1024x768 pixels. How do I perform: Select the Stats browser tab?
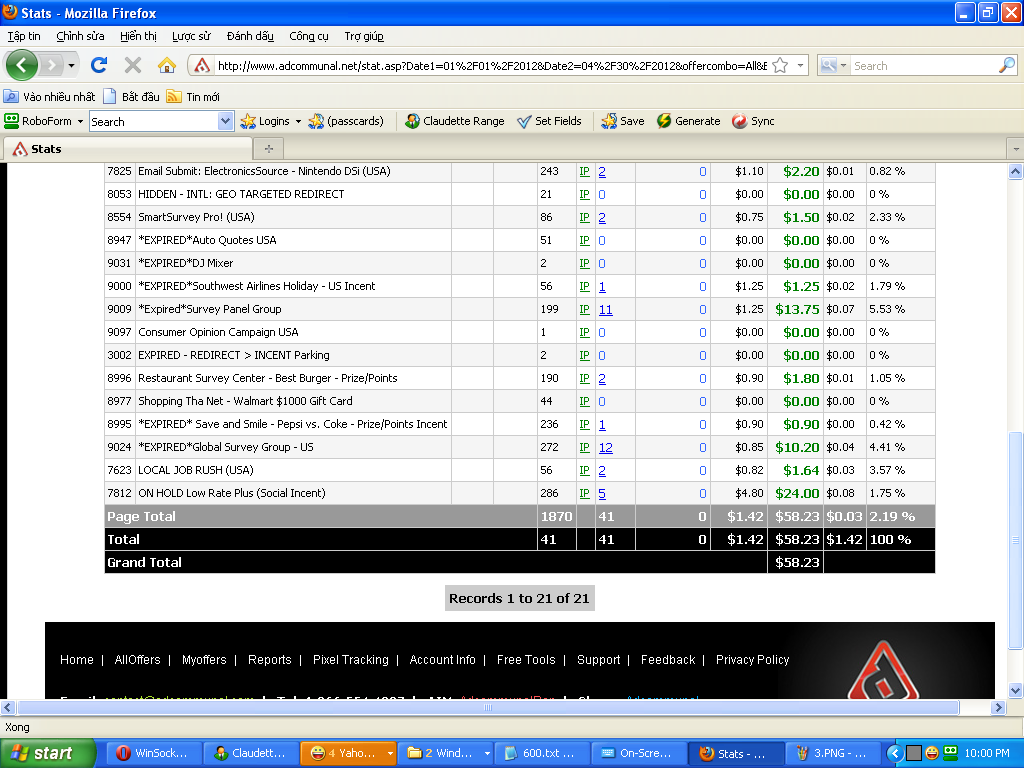128,149
